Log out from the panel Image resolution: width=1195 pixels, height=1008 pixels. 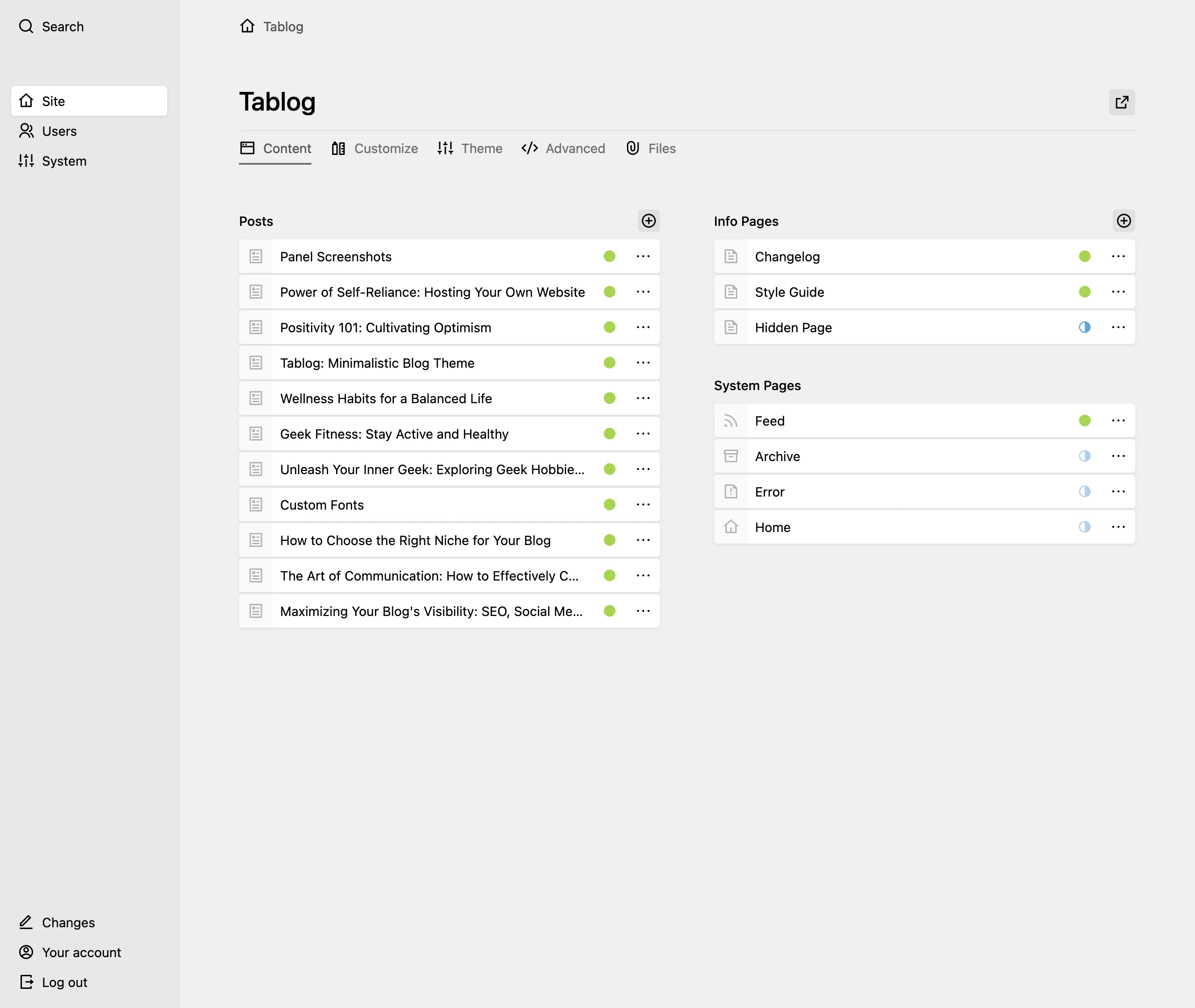[53, 982]
